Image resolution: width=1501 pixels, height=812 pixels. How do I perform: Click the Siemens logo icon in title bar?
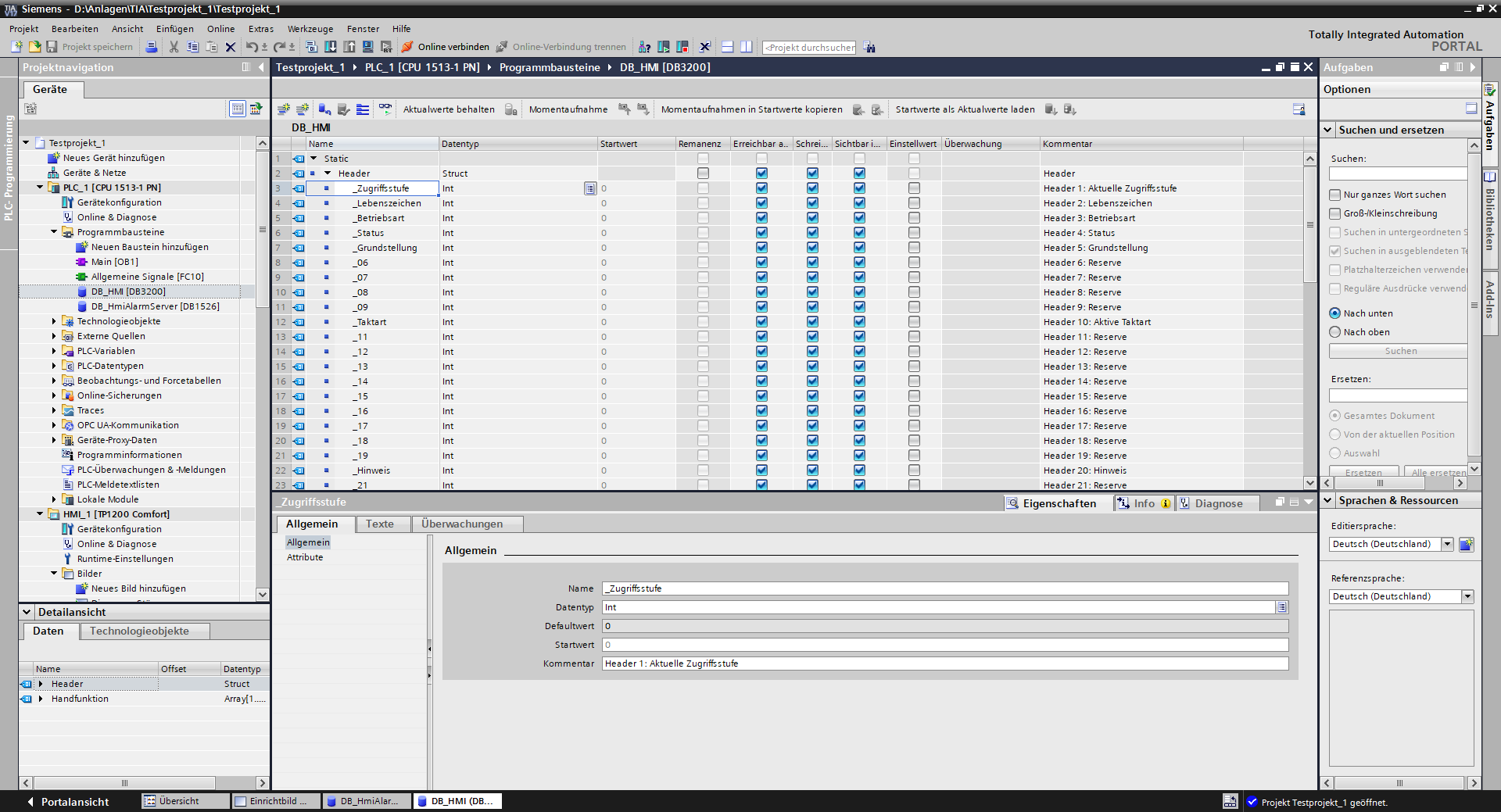(x=10, y=9)
